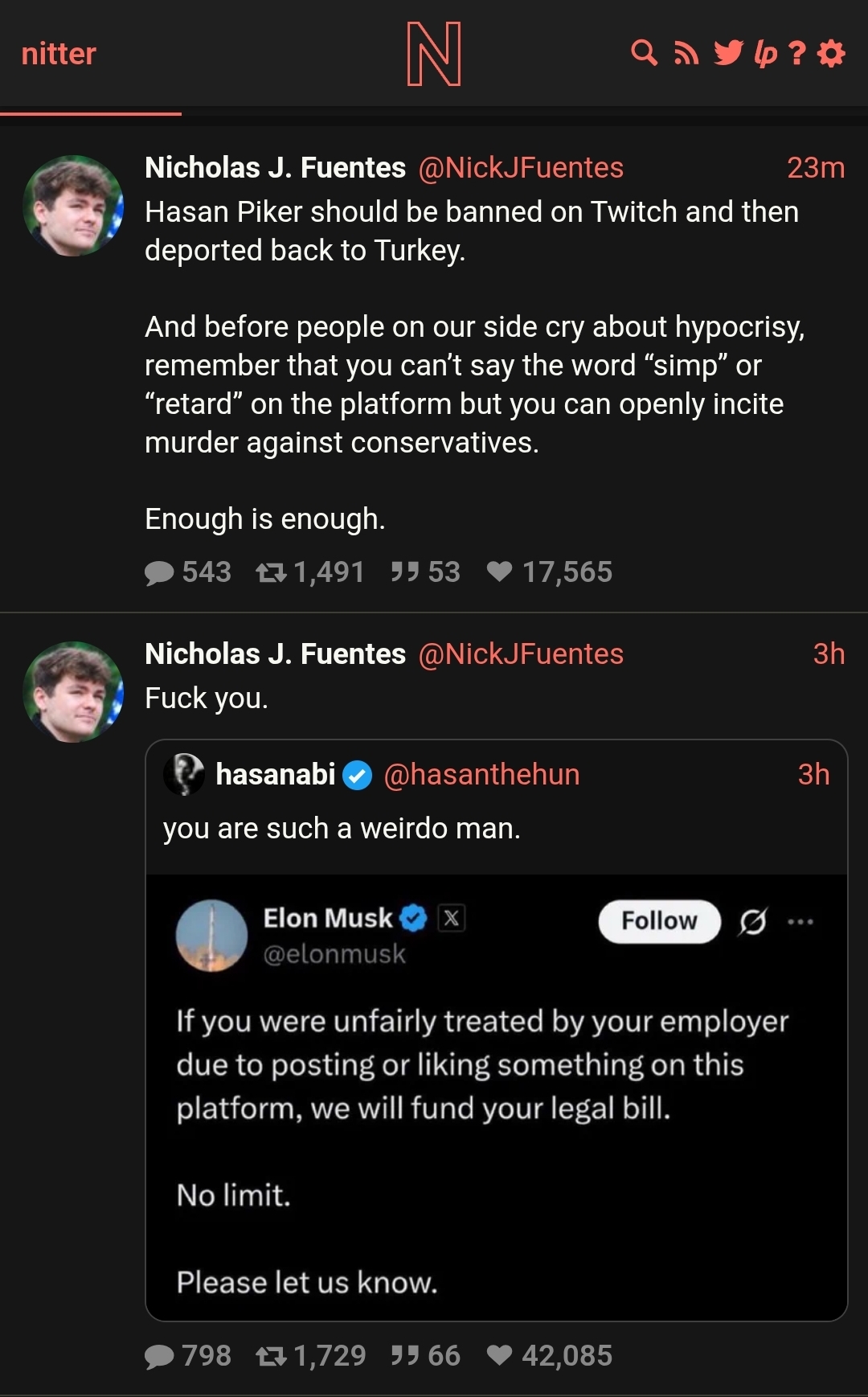868x1397 pixels.
Task: Click the reply bubble showing 543
Action: [x=159, y=572]
